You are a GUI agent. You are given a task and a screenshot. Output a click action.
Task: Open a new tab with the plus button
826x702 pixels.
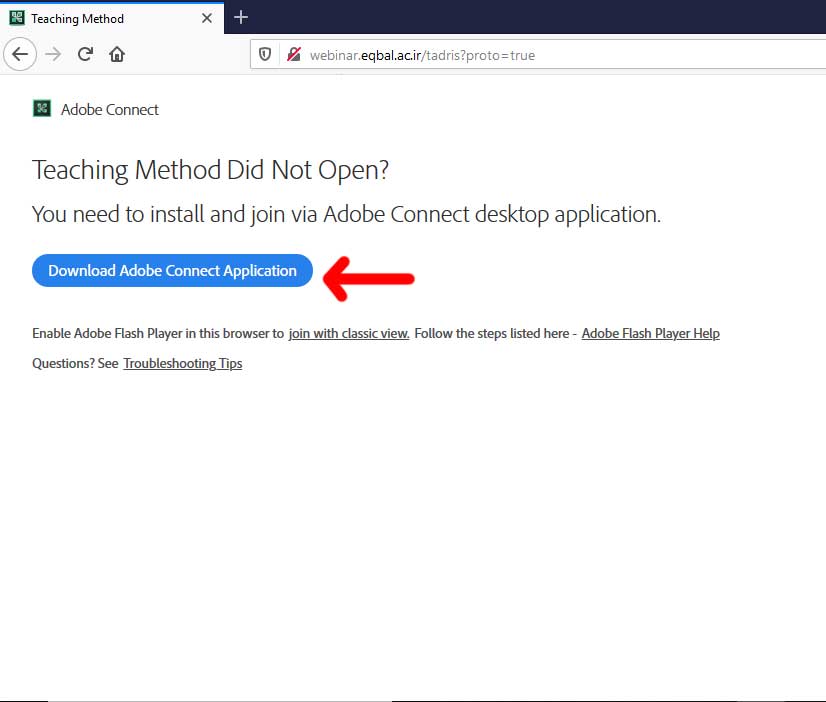tap(240, 17)
